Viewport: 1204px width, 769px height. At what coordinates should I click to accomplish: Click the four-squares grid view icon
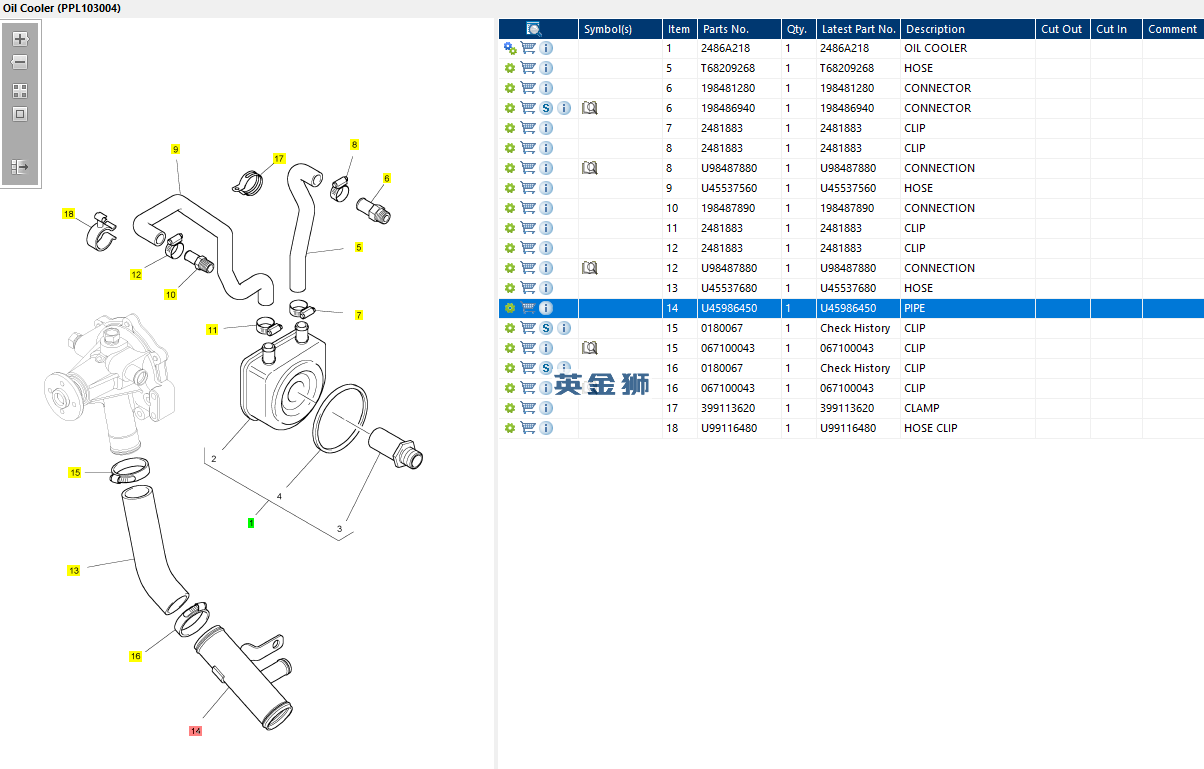[20, 90]
